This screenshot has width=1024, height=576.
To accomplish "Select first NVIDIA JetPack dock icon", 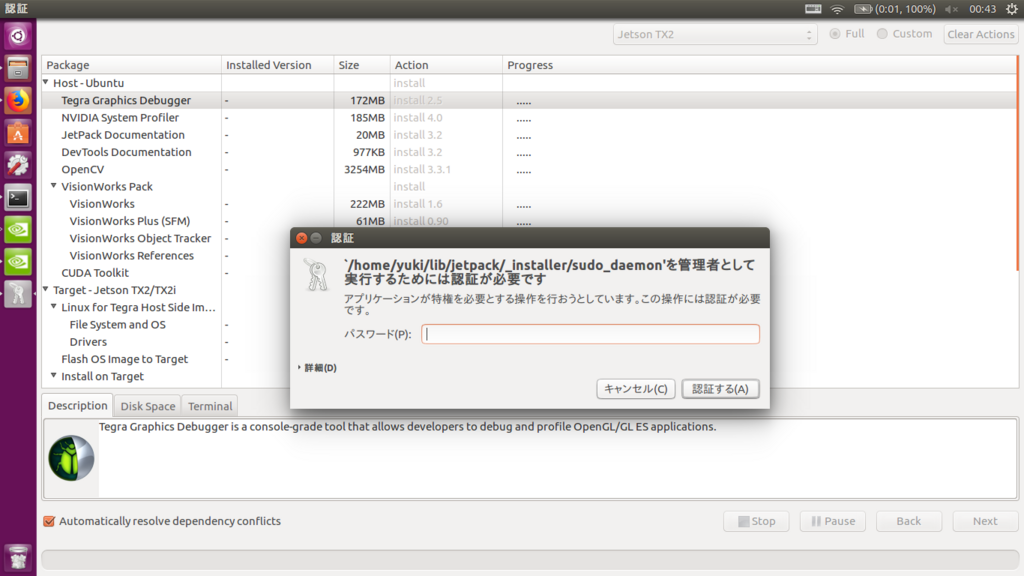I will (18, 229).
